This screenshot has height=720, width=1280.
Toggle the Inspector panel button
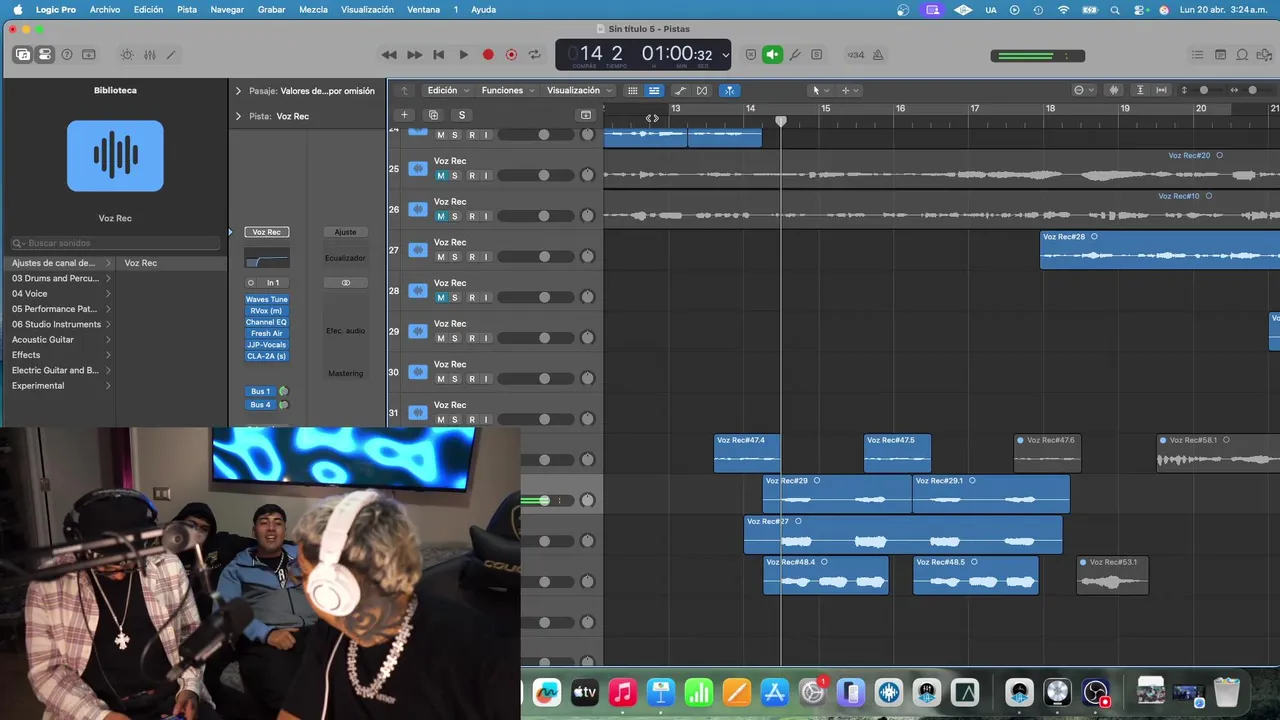pos(45,55)
